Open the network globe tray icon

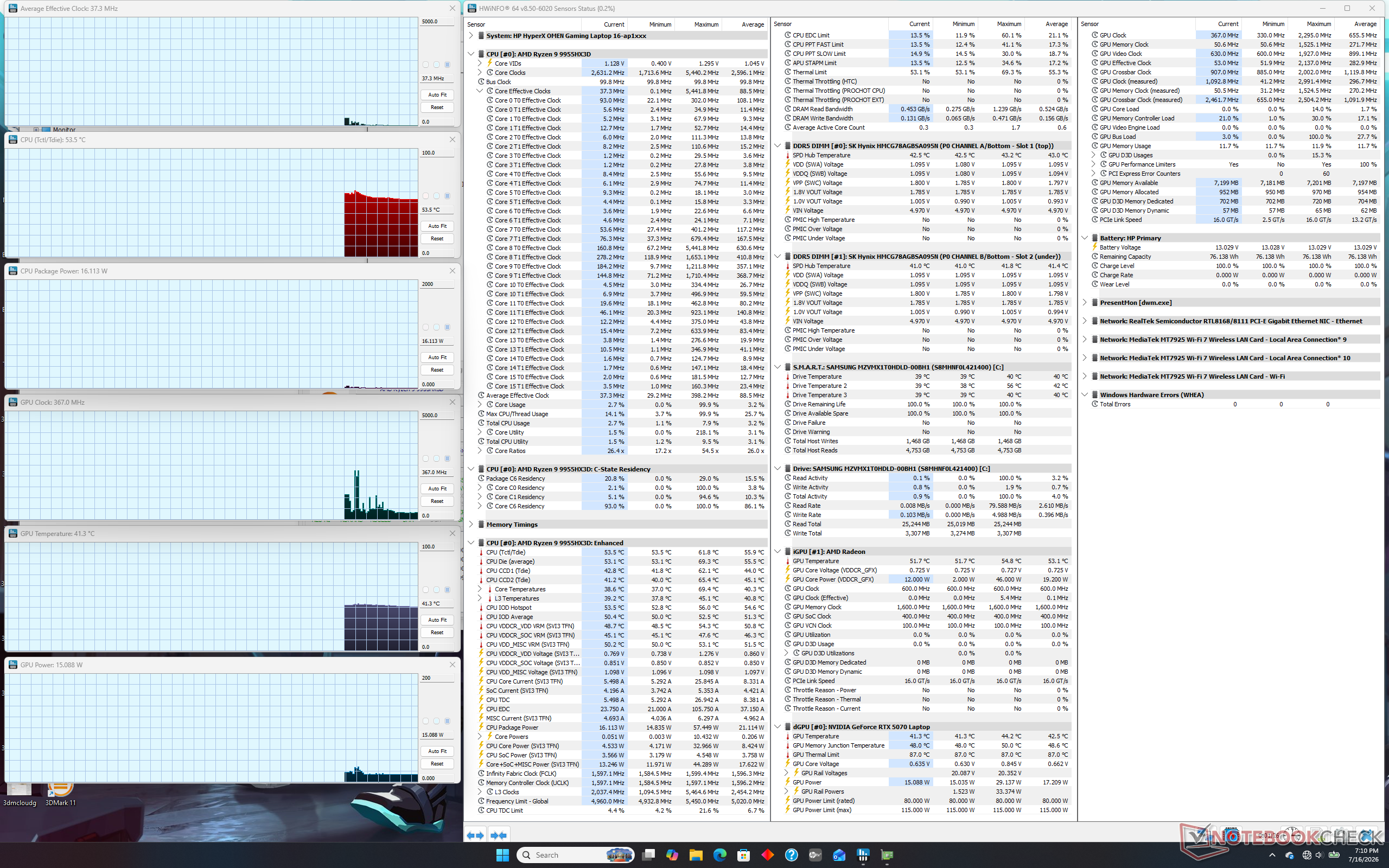1307,855
